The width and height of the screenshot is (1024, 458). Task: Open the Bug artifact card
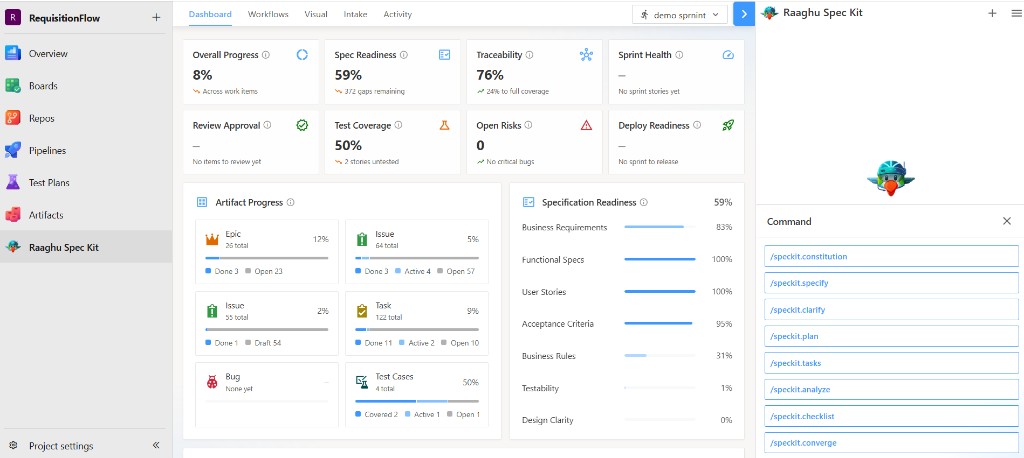coord(267,395)
